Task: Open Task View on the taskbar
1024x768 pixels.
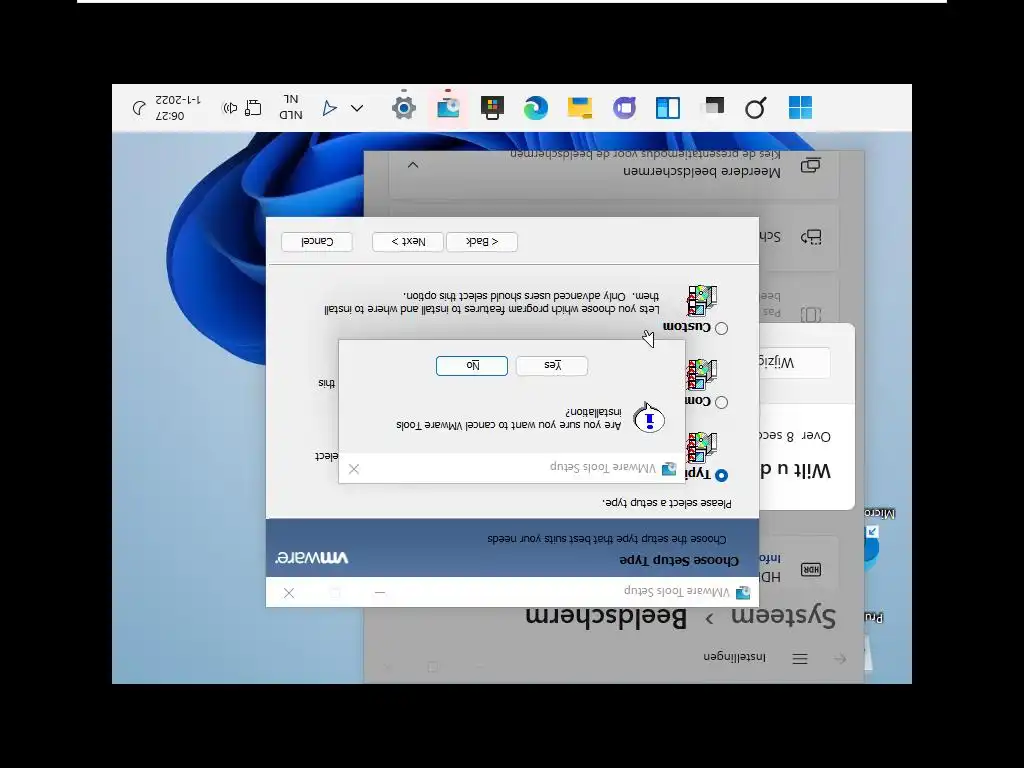Action: pyautogui.click(x=712, y=106)
